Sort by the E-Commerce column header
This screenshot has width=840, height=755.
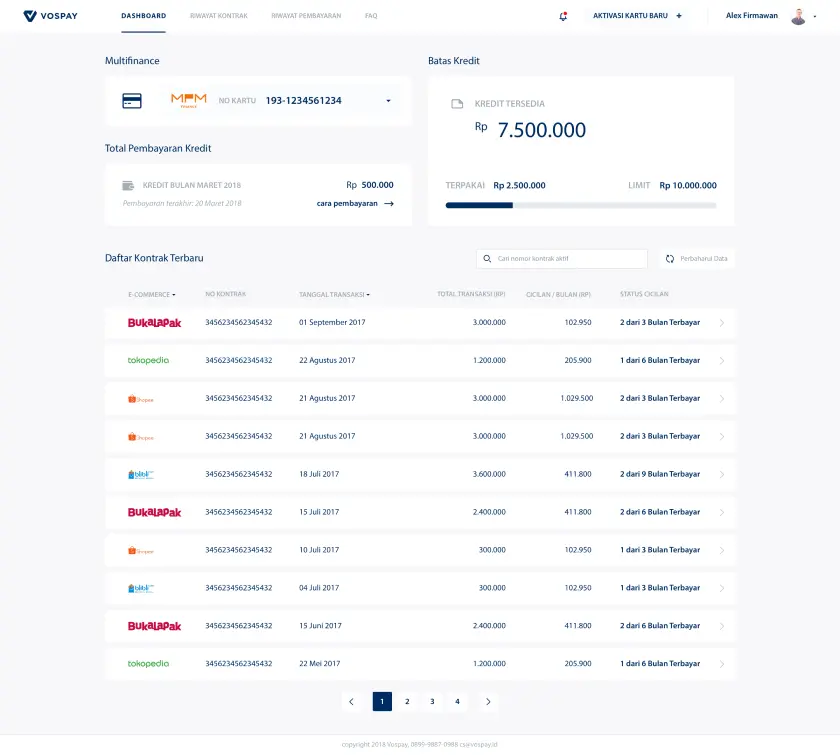151,295
